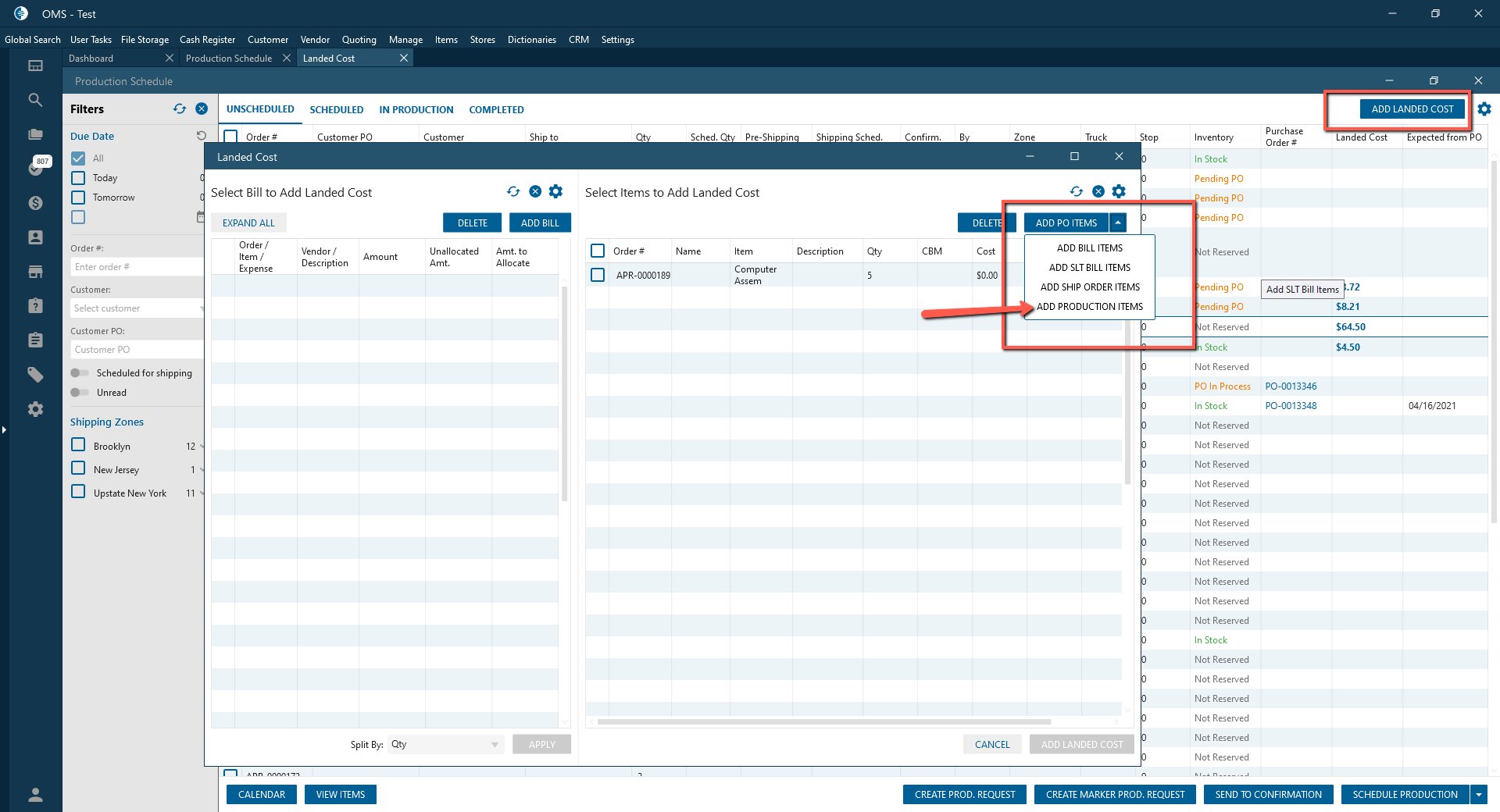The width and height of the screenshot is (1500, 812).
Task: Switch to the In Production tab
Action: coord(416,110)
